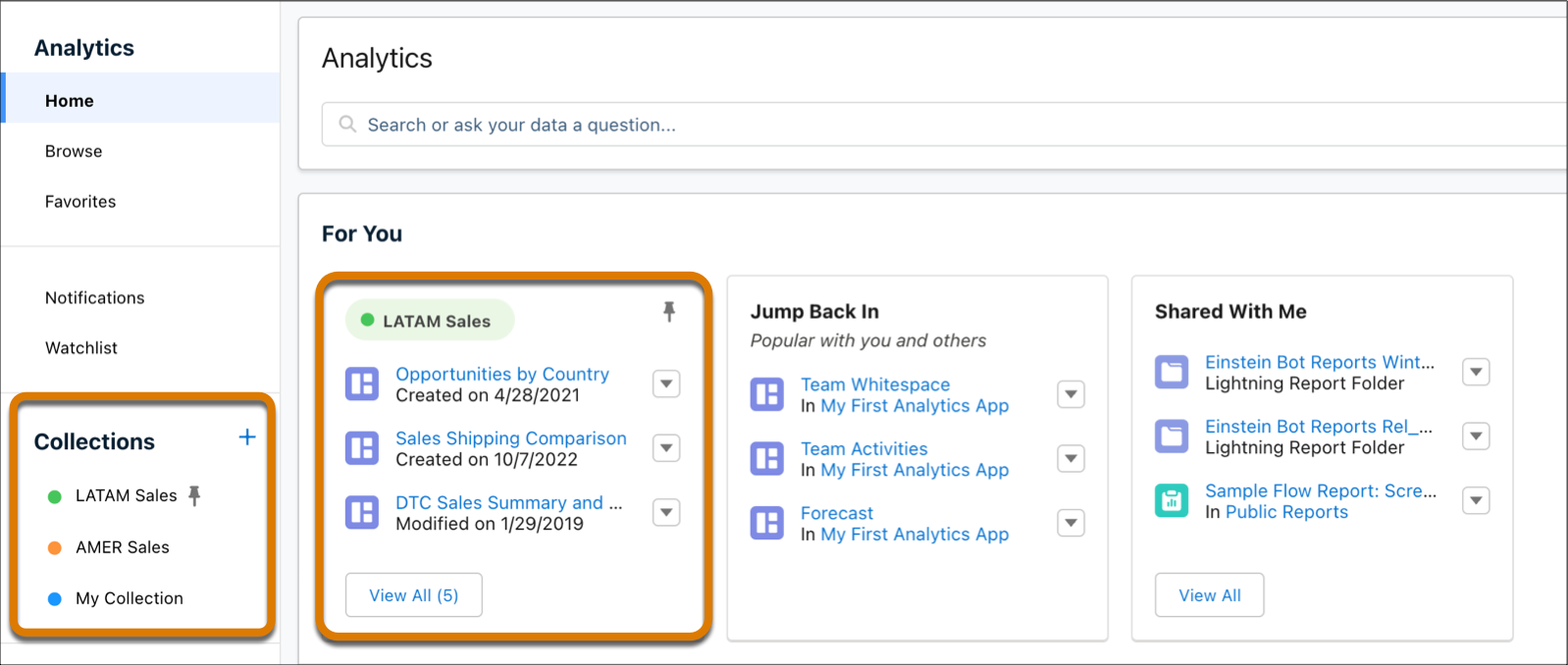Click the search or ask your data field
The image size is (1568, 665).
tap(944, 125)
